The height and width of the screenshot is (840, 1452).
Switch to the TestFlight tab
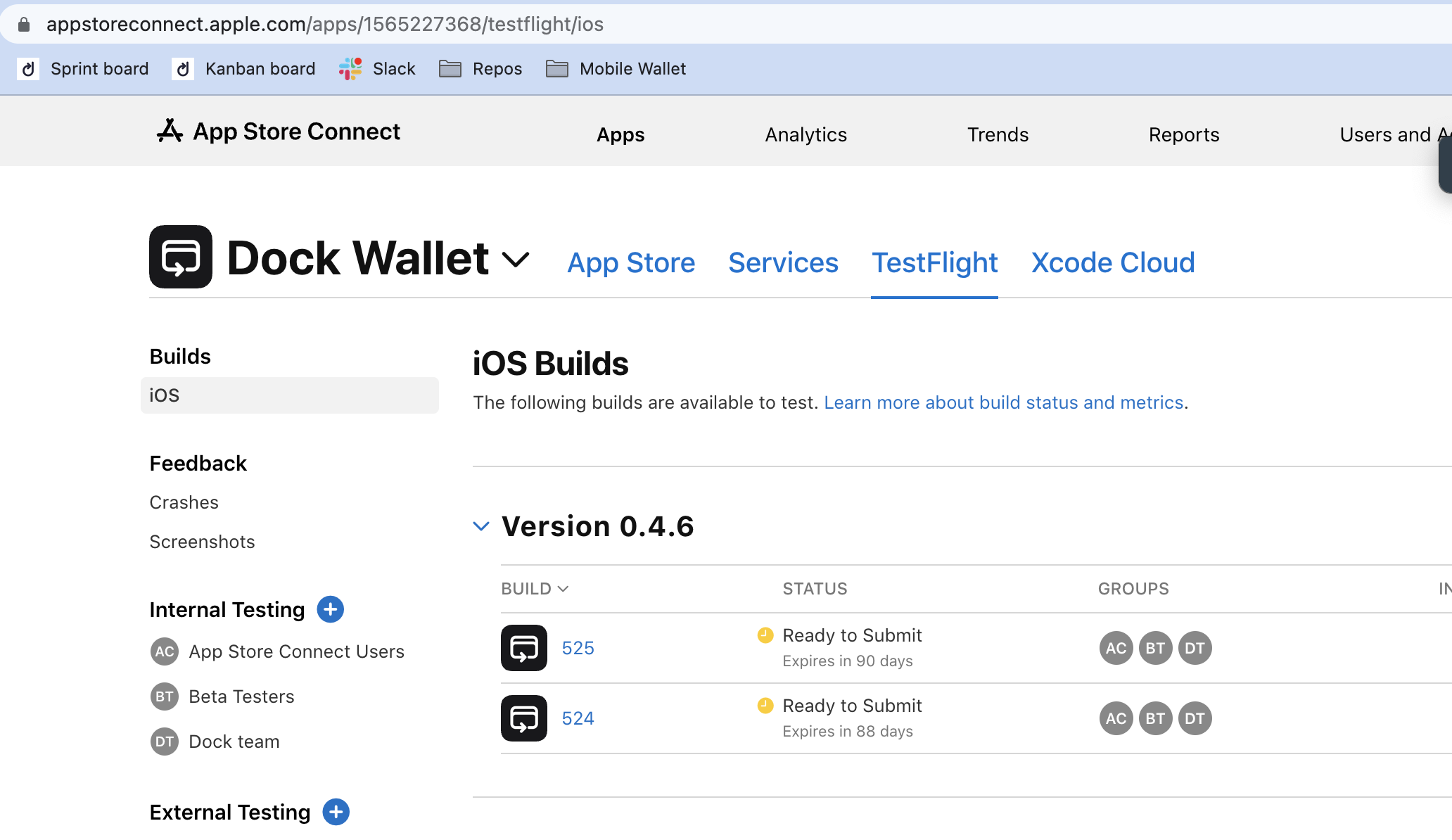[935, 262]
